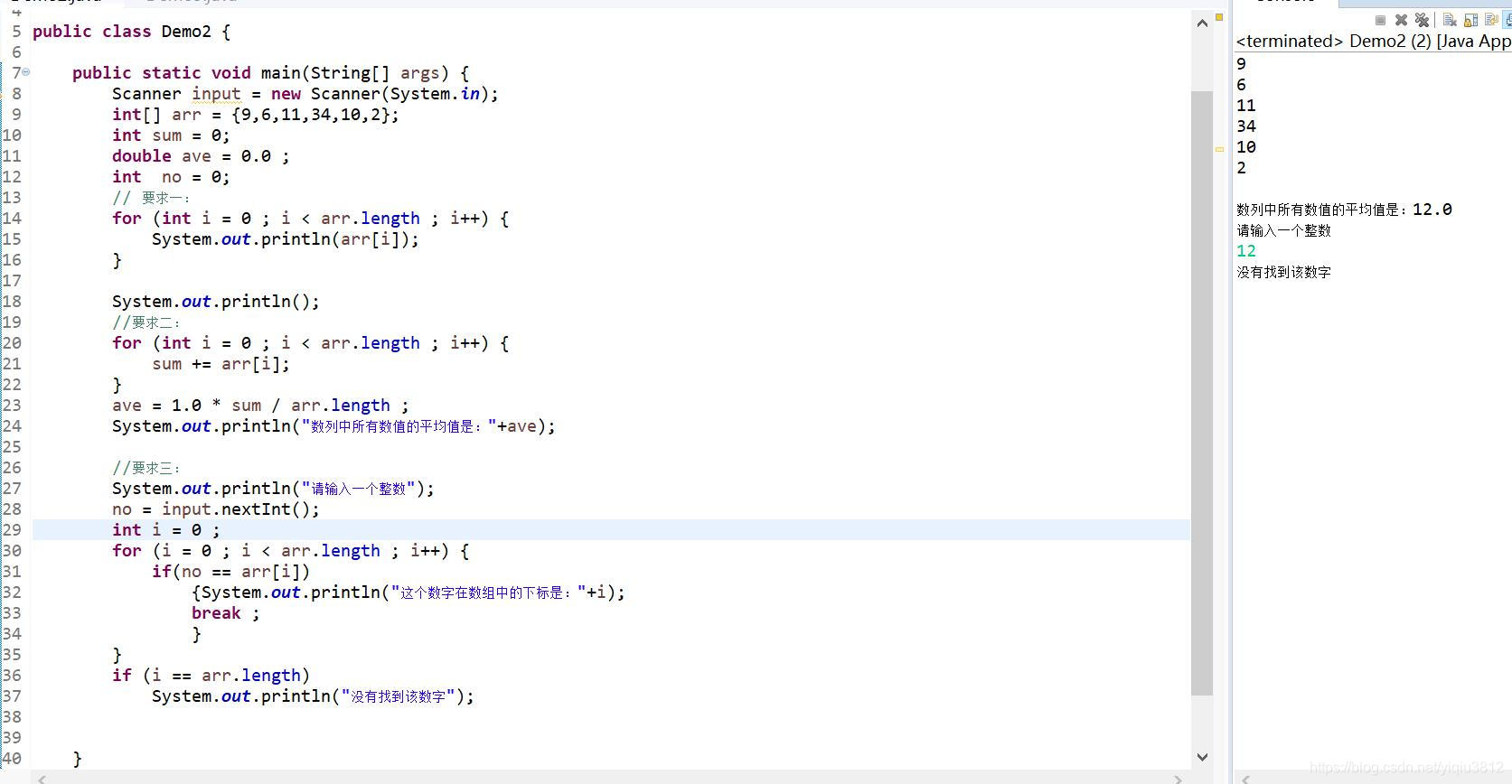Click the yellow overview ruler marker near line 11
The height and width of the screenshot is (784, 1512).
pos(1219,149)
